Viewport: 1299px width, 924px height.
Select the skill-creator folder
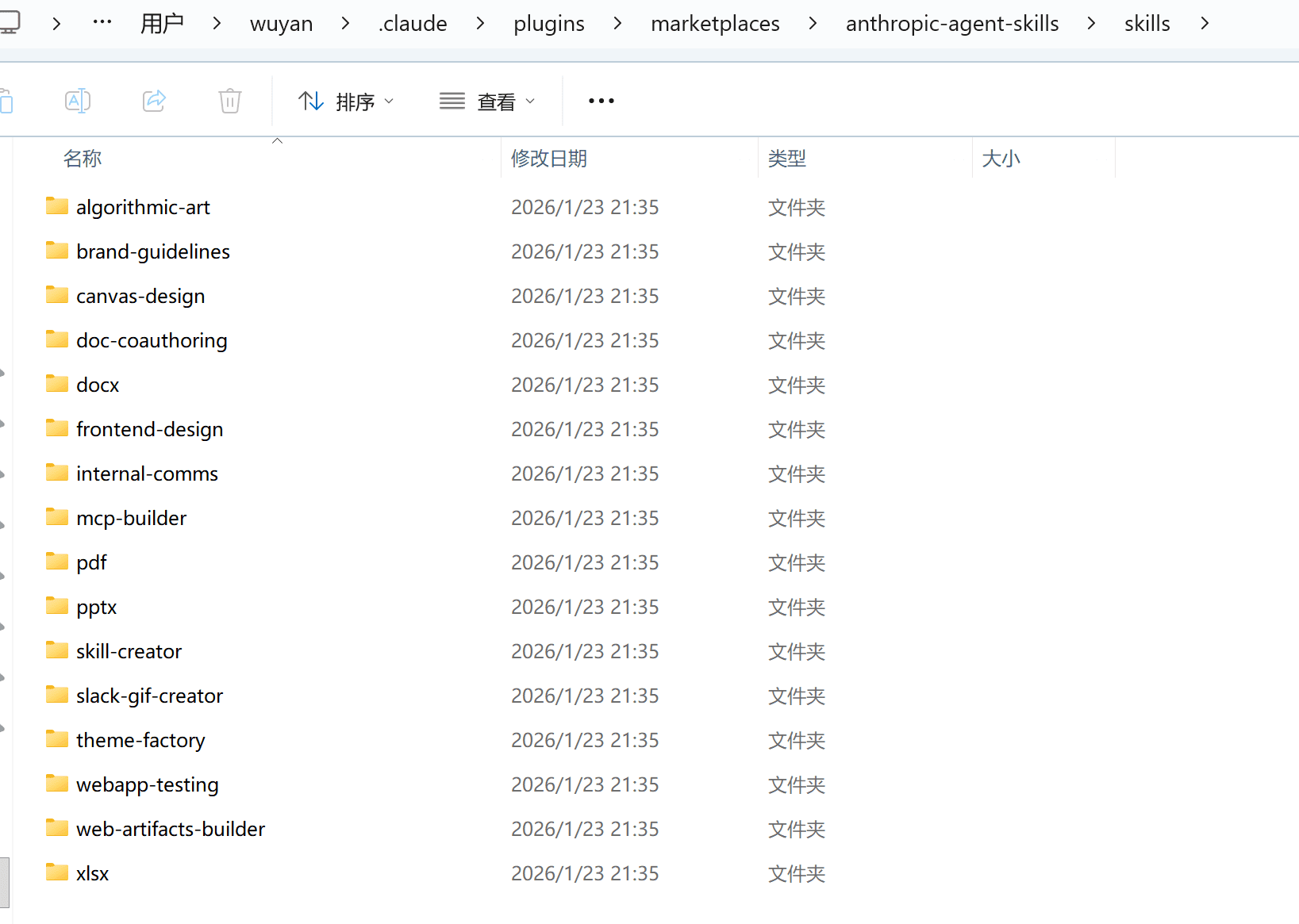[129, 651]
